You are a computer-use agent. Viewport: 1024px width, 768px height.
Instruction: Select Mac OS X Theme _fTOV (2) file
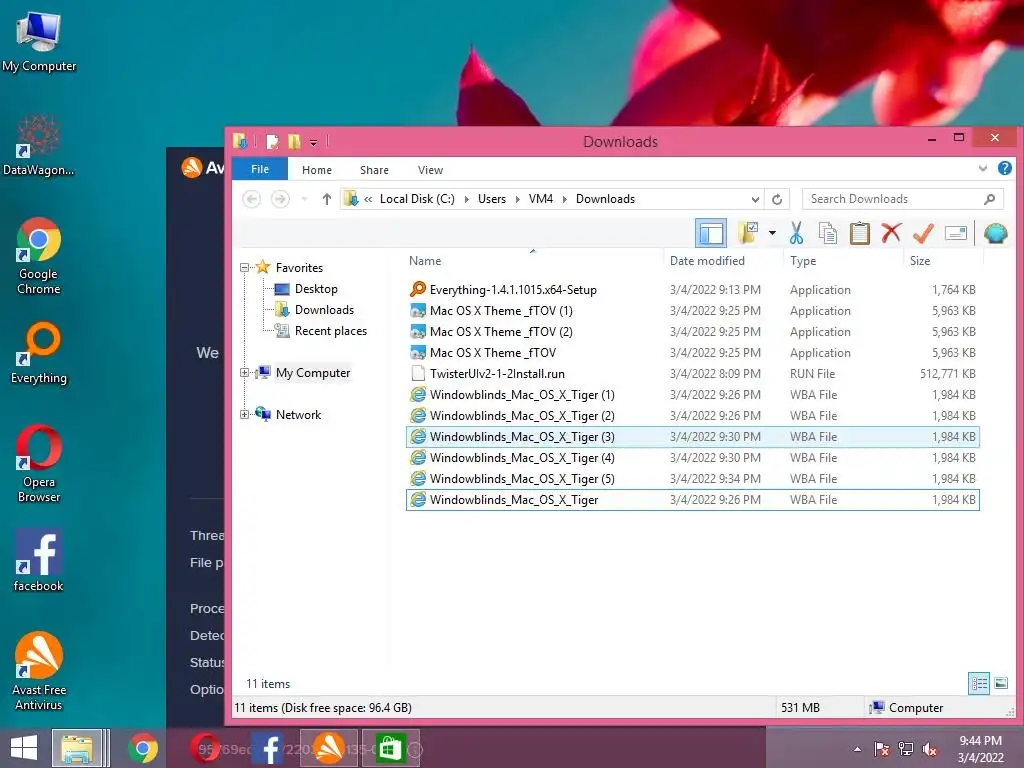692,332
